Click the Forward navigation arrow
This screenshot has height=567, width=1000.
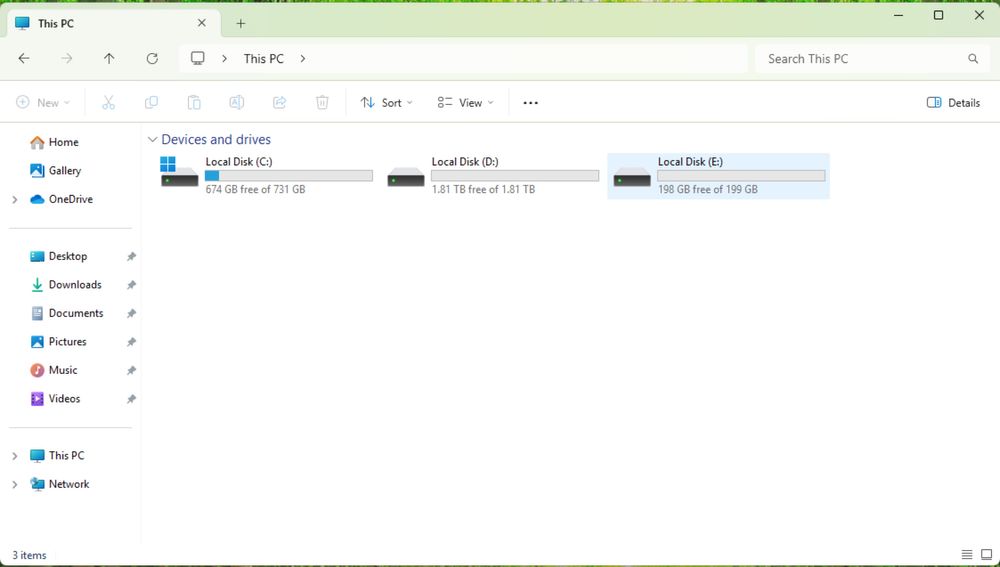tap(67, 59)
